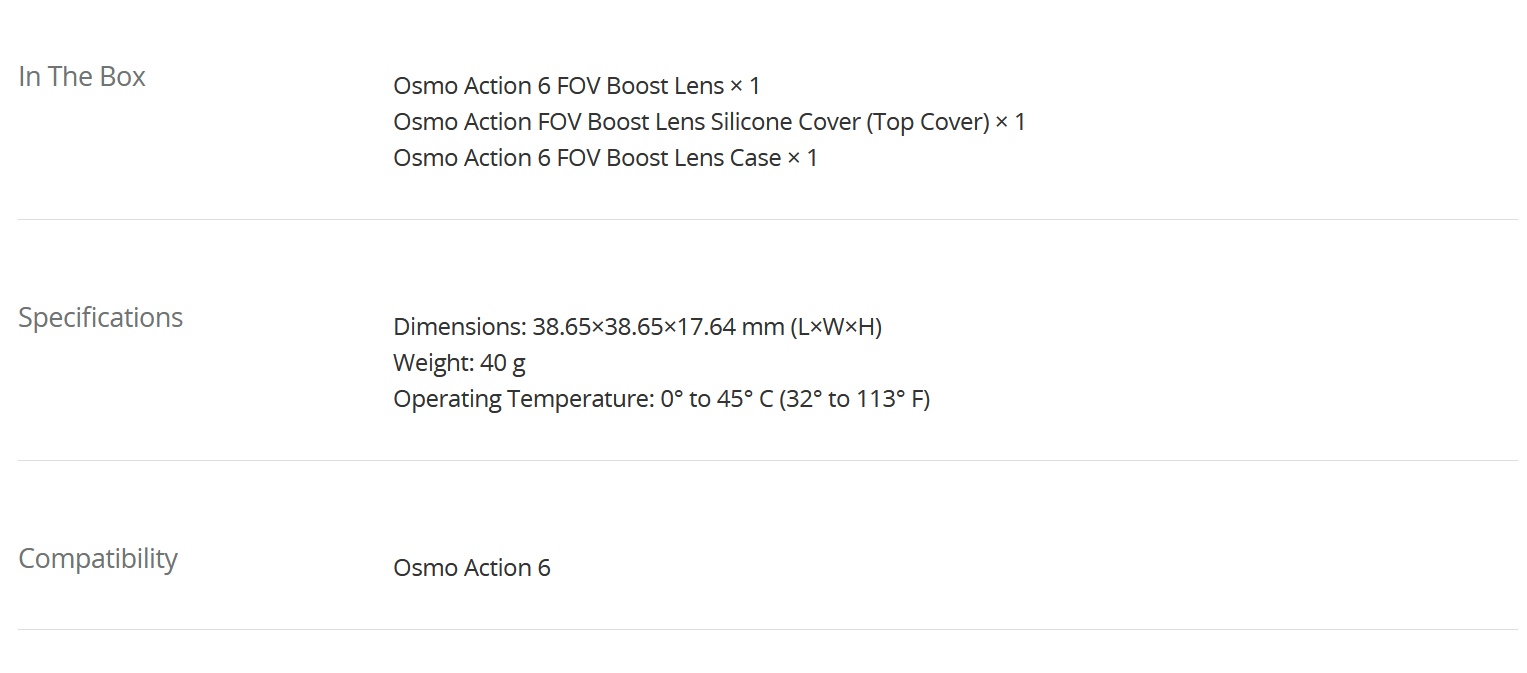Screen dimensions: 1527x673
Task: Click the "0° to 45° C" temperature value
Action: [x=717, y=399]
